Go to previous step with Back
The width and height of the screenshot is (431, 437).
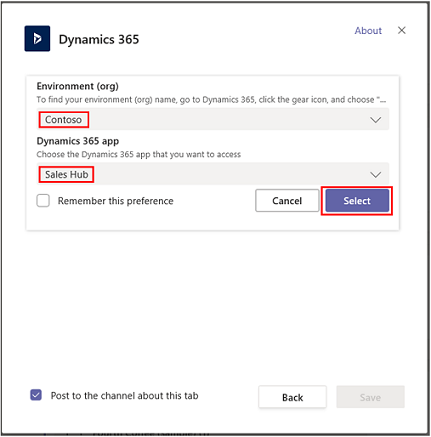(x=292, y=397)
